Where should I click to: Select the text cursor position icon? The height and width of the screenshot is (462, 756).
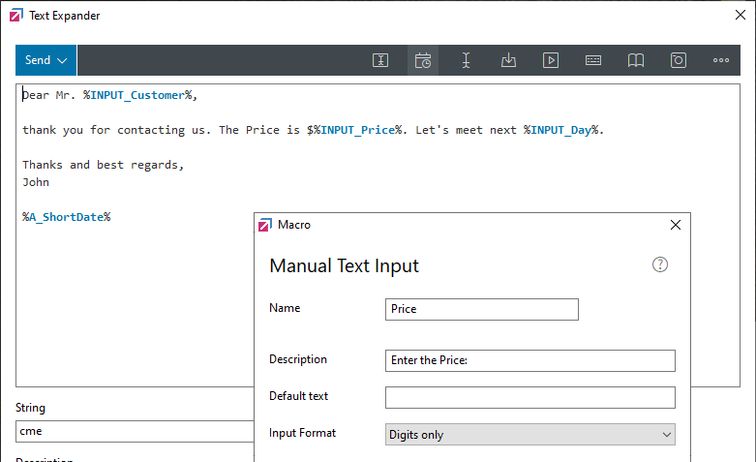[x=466, y=60]
